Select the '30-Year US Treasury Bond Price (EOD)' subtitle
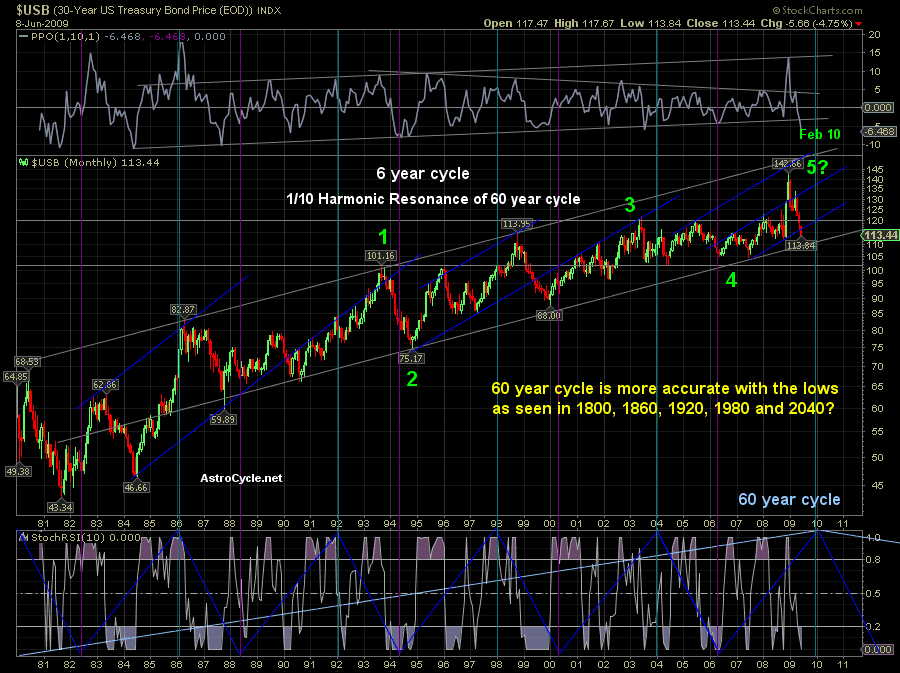Screen dimensions: 900x673 152,10
